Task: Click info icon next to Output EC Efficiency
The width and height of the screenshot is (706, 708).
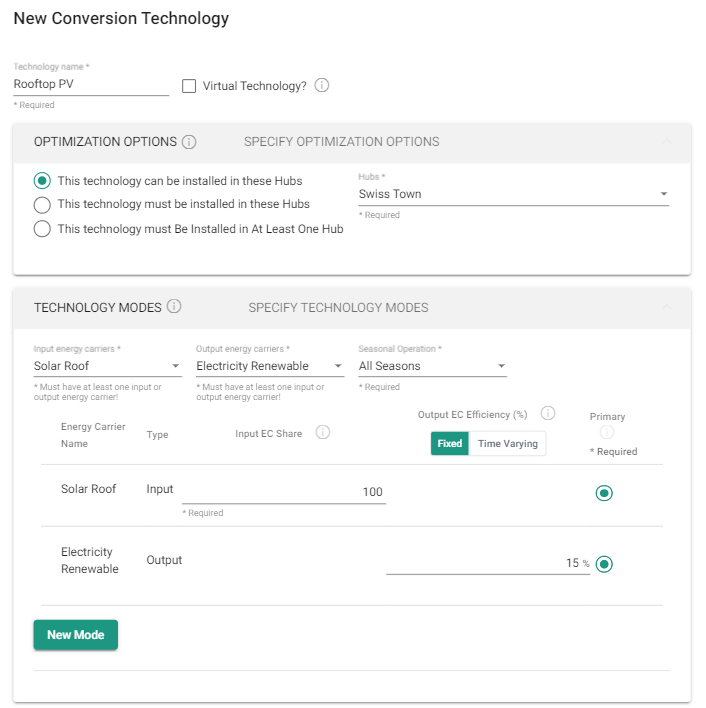Action: click(x=547, y=414)
